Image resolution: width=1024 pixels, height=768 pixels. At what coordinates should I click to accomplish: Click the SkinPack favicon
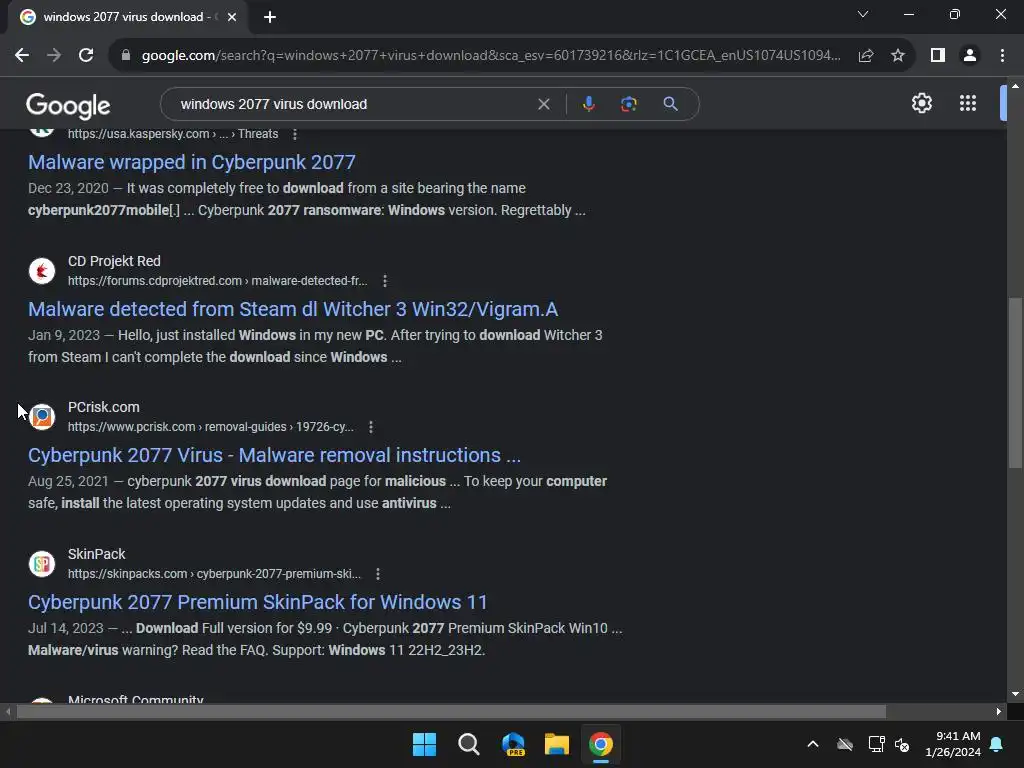click(42, 564)
